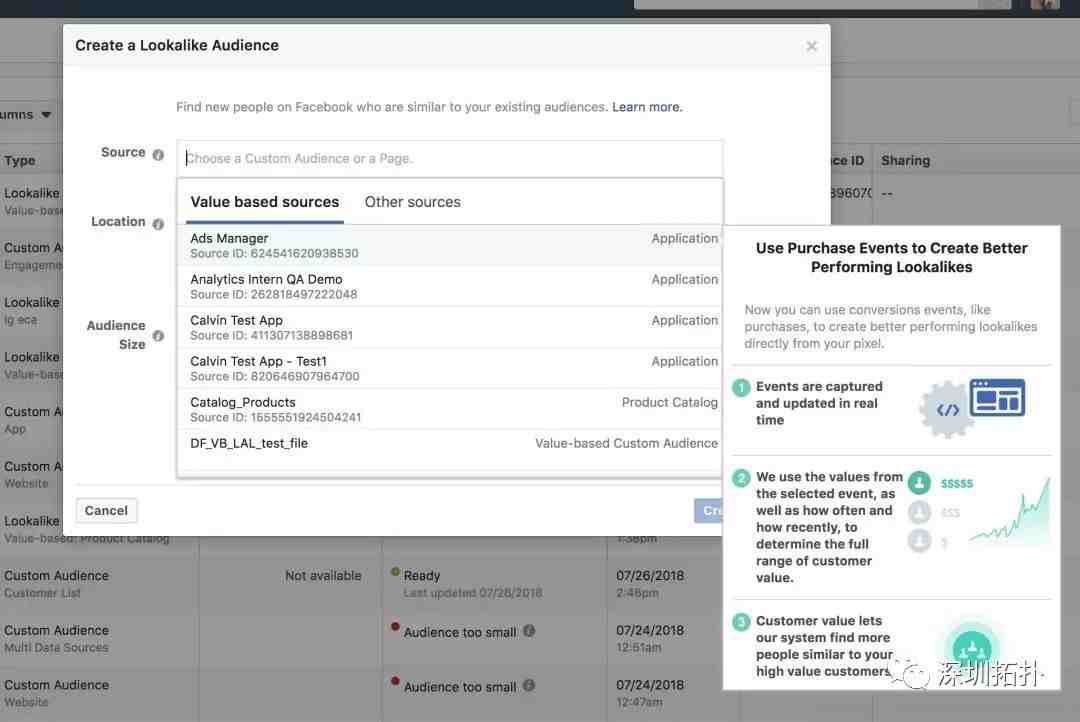Click the green people group icon
This screenshot has width=1080, height=722.
tap(972, 648)
